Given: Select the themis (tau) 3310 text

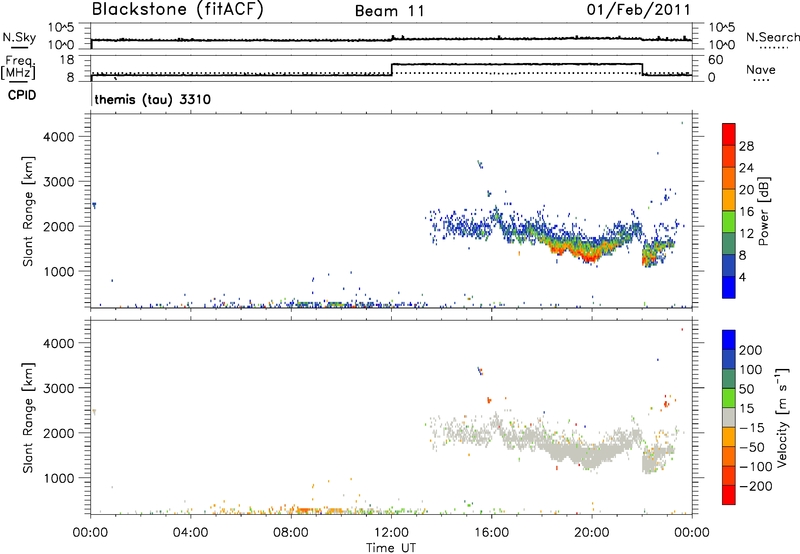Looking at the screenshot, I should [x=153, y=99].
